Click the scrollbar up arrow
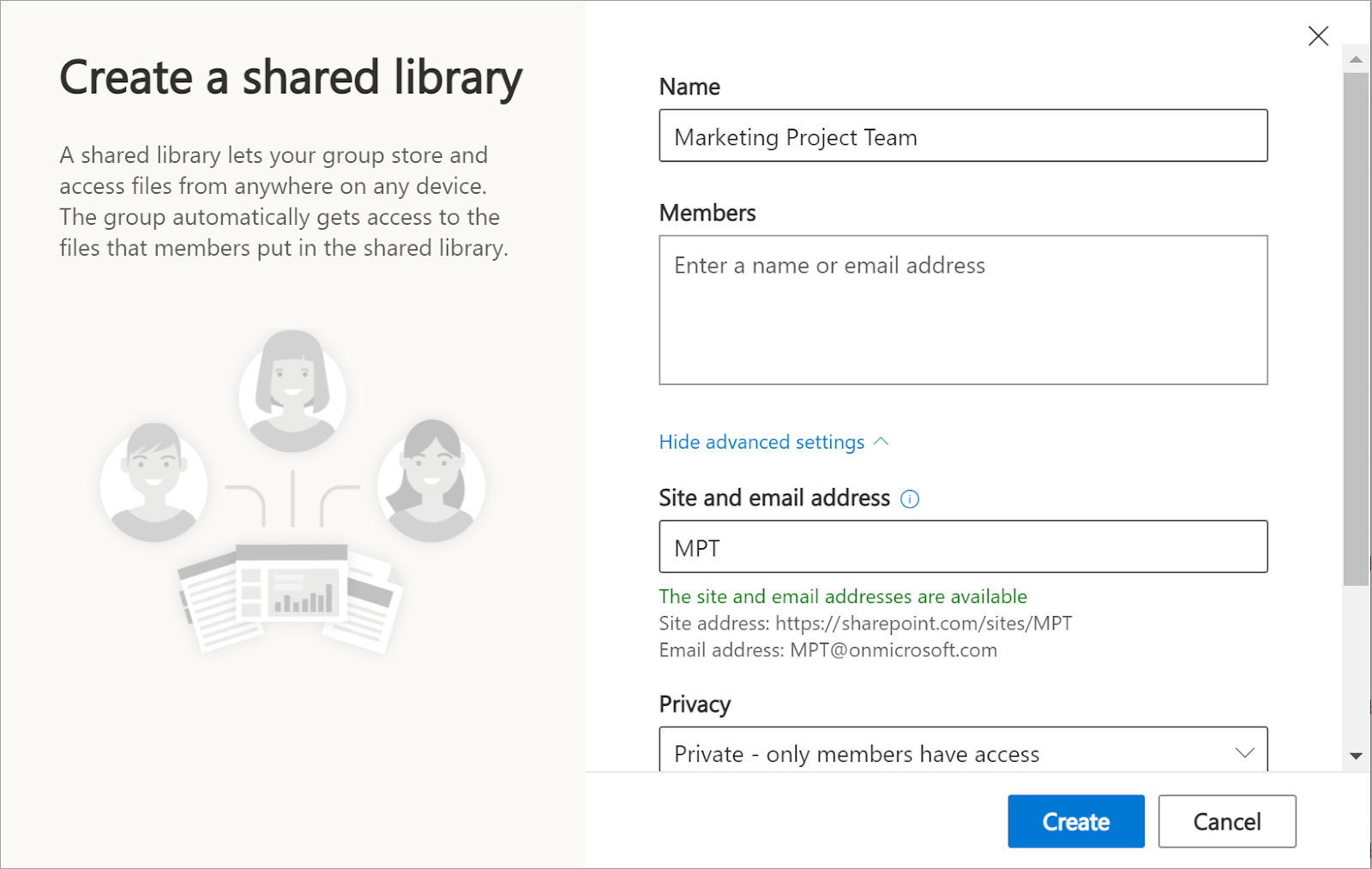Image resolution: width=1372 pixels, height=869 pixels. (1355, 59)
